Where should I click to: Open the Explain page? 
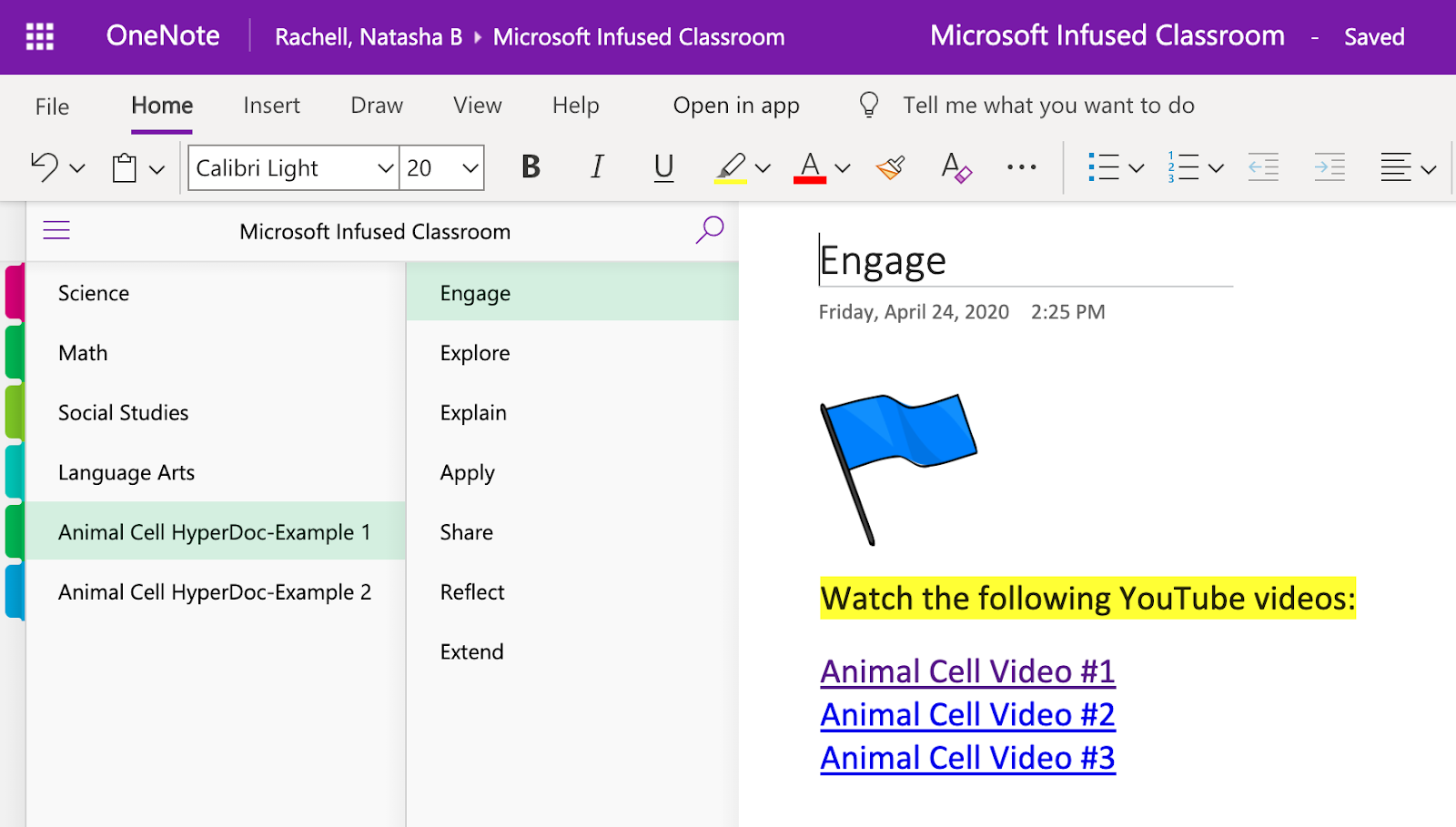(x=572, y=413)
